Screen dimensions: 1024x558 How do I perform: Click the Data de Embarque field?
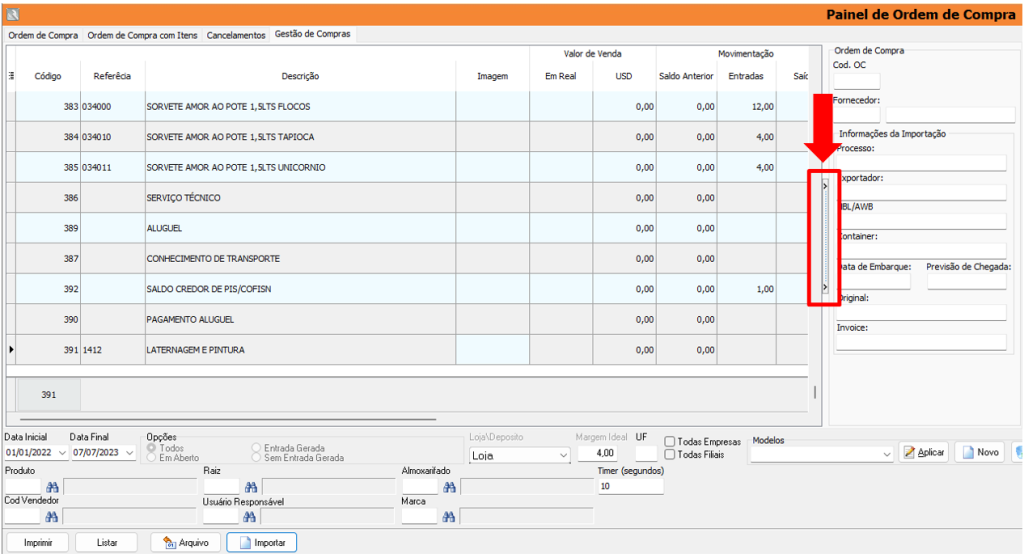(x=874, y=282)
